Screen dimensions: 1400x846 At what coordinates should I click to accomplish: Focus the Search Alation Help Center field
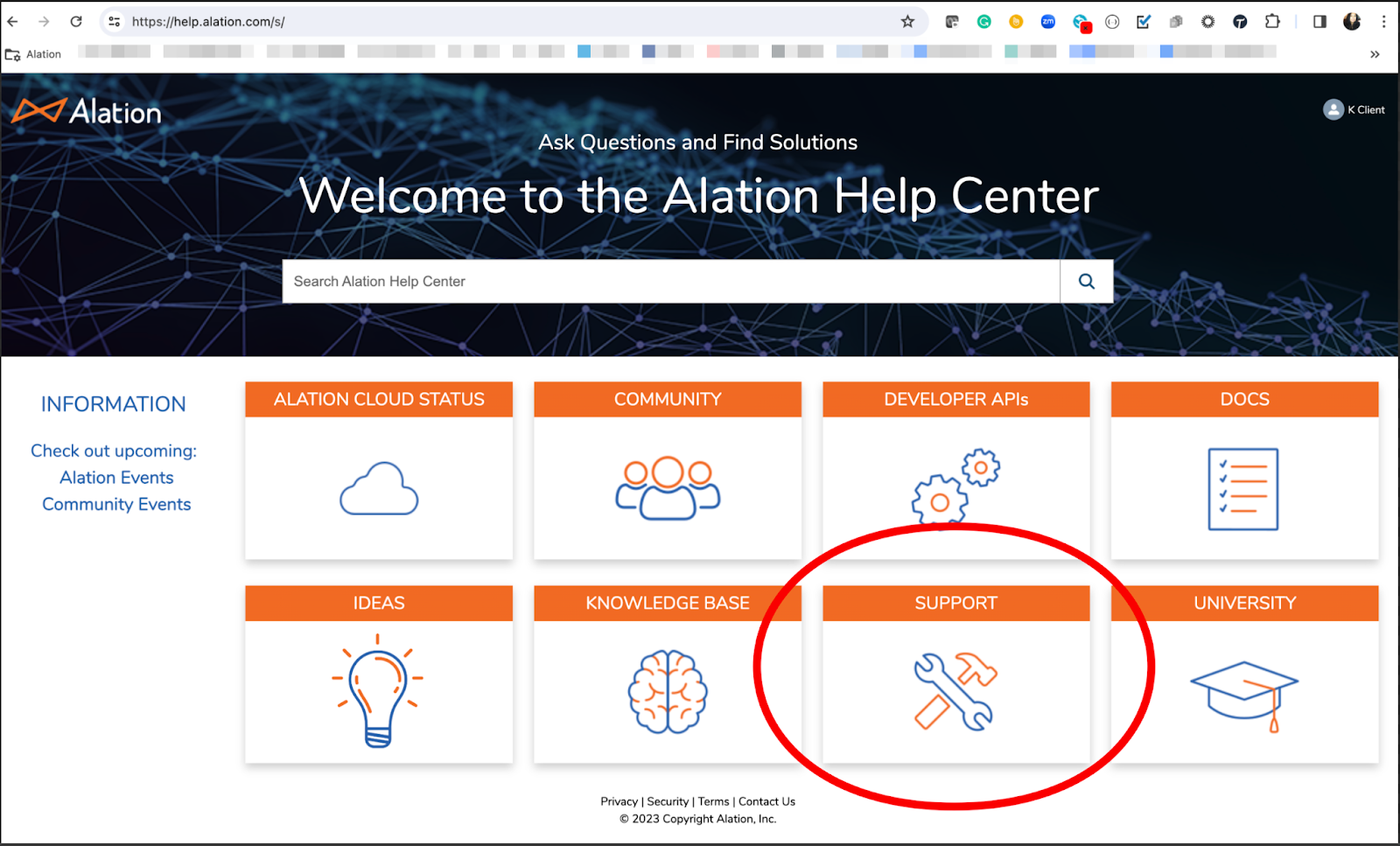coord(671,281)
